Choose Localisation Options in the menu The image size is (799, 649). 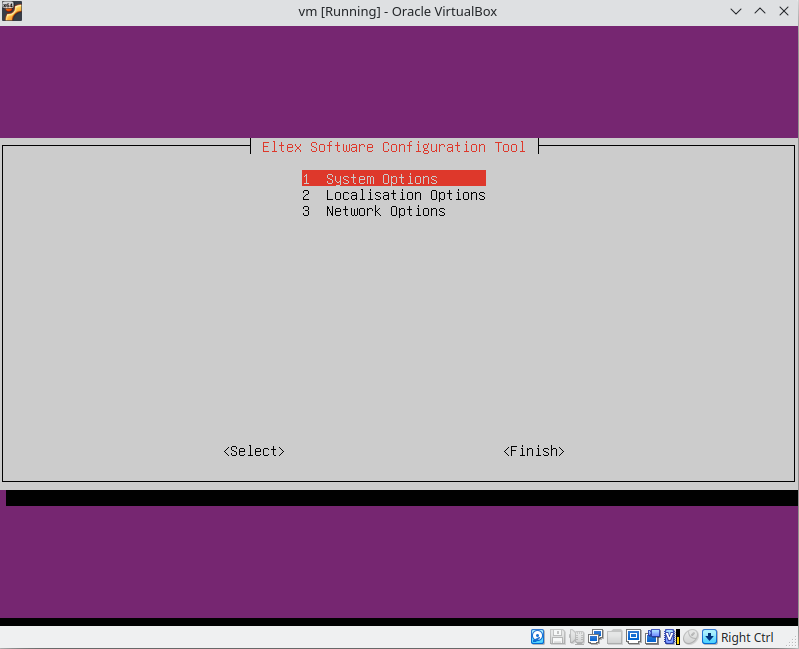[x=393, y=195]
